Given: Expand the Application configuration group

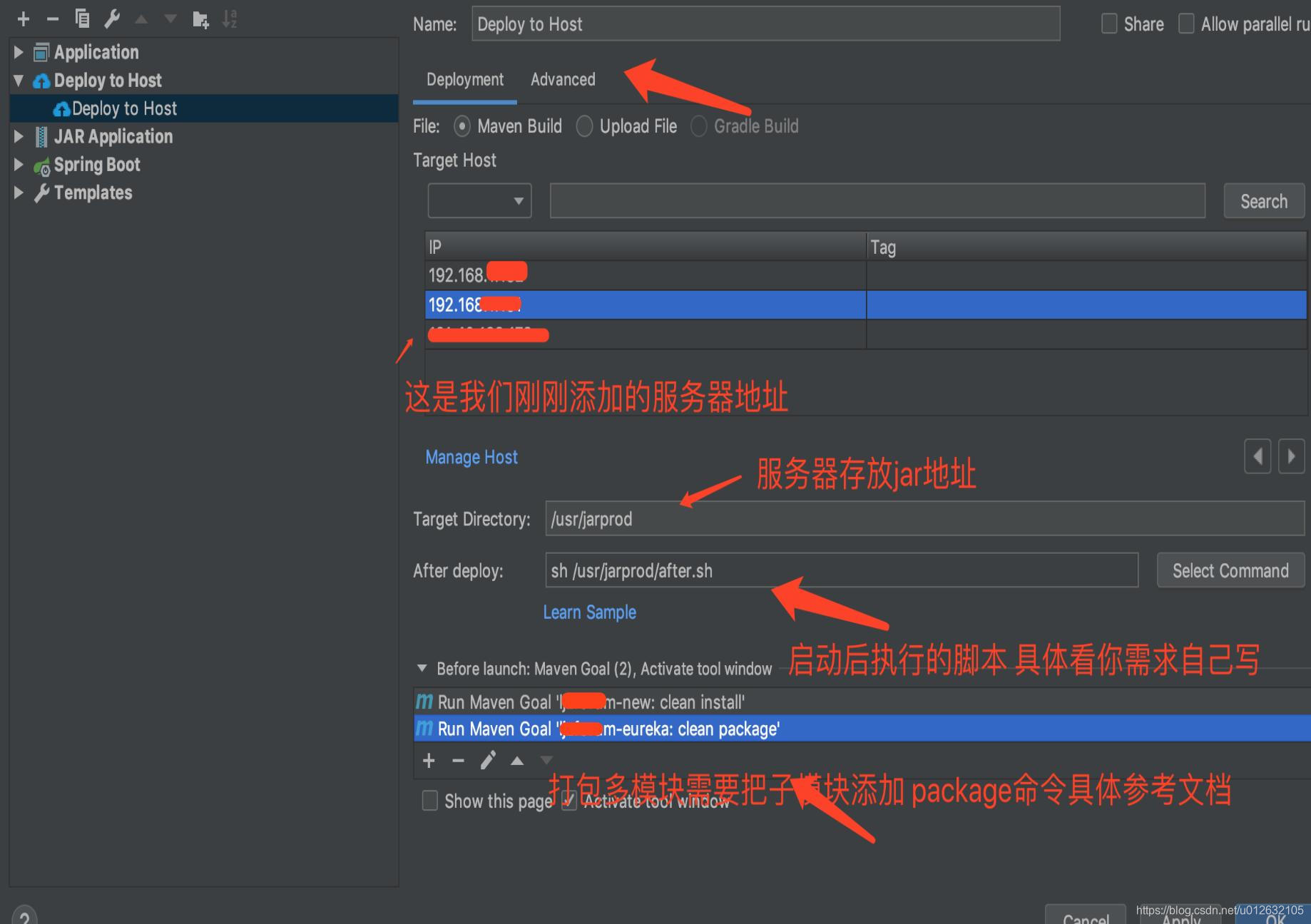Looking at the screenshot, I should click(19, 52).
